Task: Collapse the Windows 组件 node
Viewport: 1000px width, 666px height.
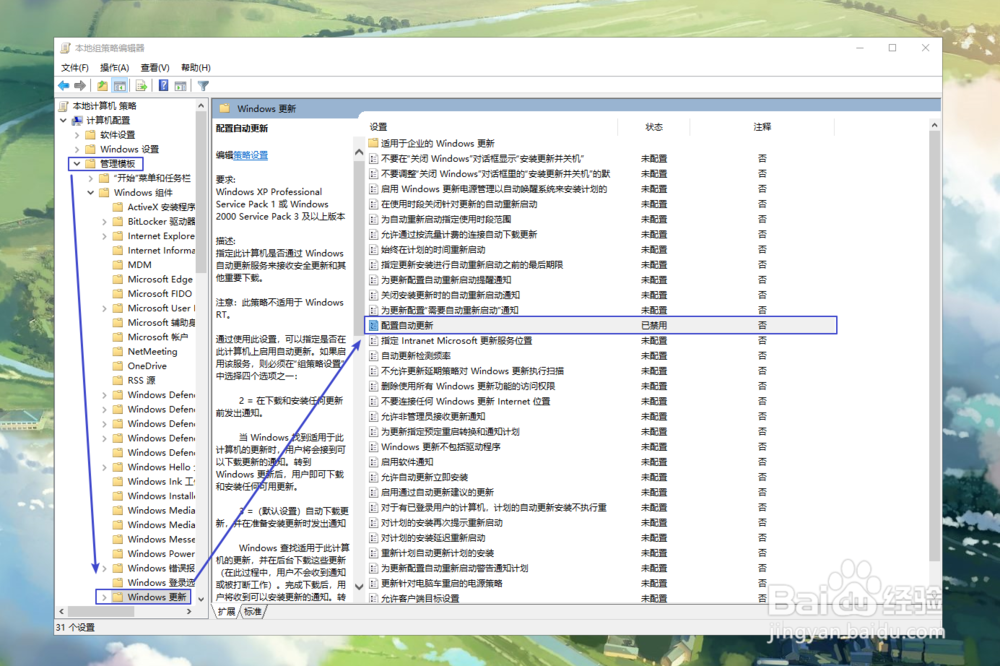Action: coord(91,193)
